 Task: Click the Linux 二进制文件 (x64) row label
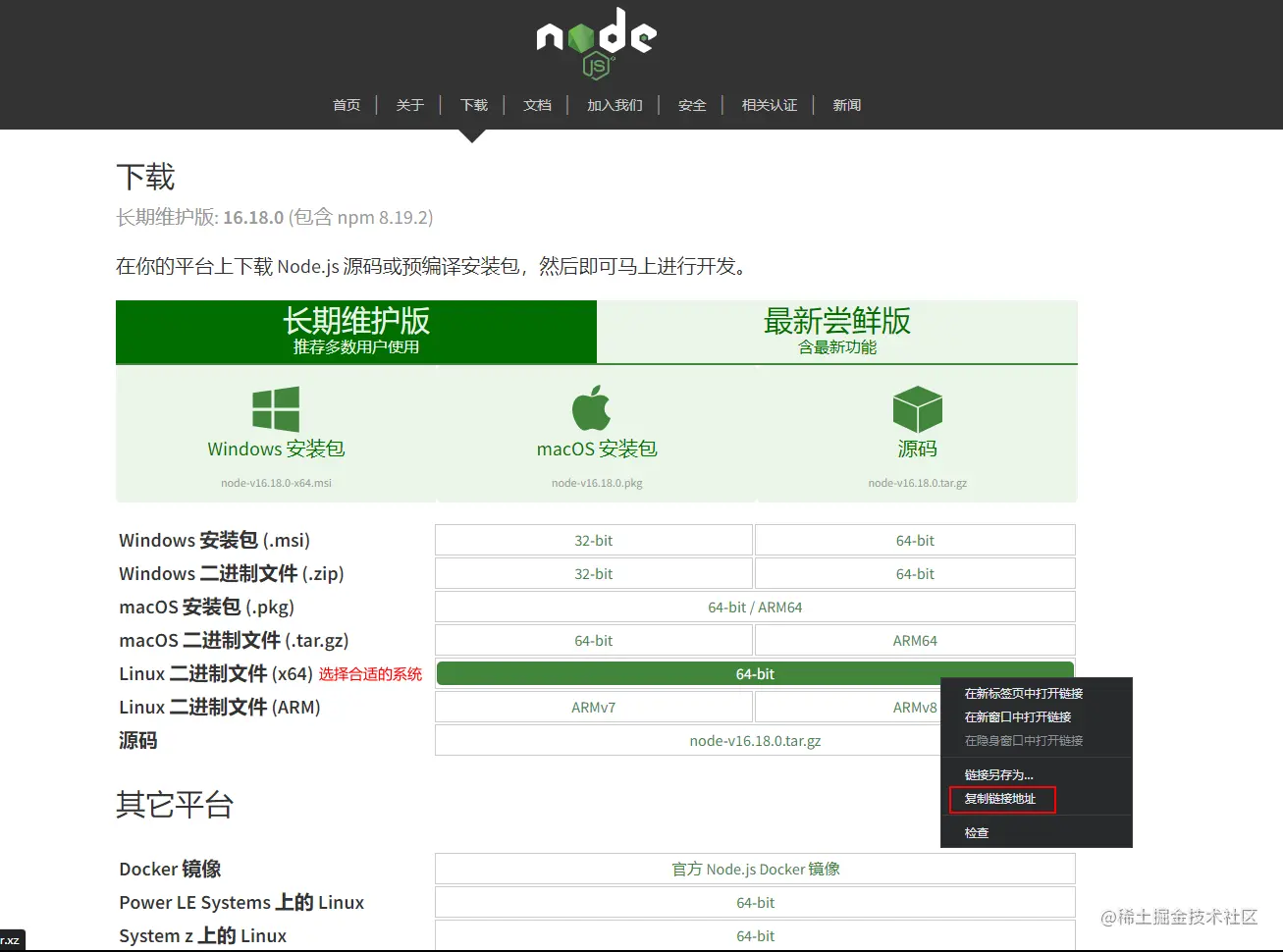coord(216,674)
